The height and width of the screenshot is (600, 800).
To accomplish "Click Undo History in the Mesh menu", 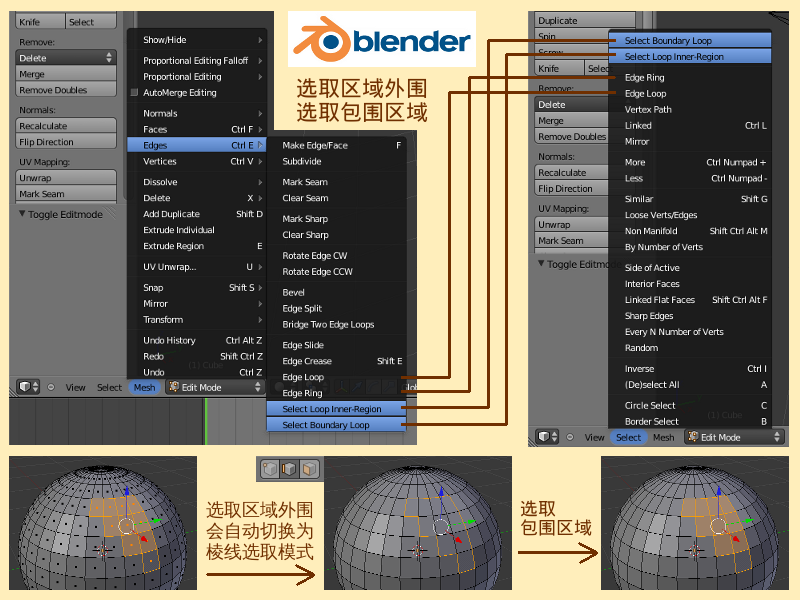I will coord(197,340).
